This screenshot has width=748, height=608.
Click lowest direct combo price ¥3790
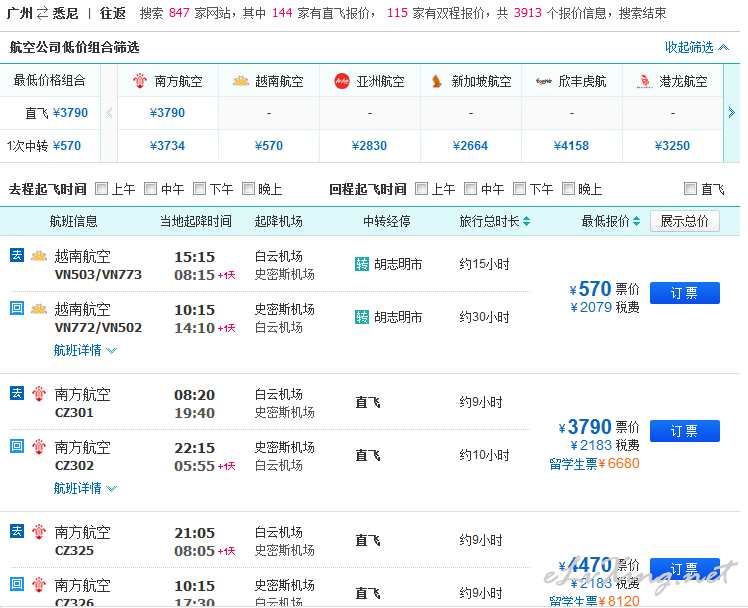click(x=71, y=113)
